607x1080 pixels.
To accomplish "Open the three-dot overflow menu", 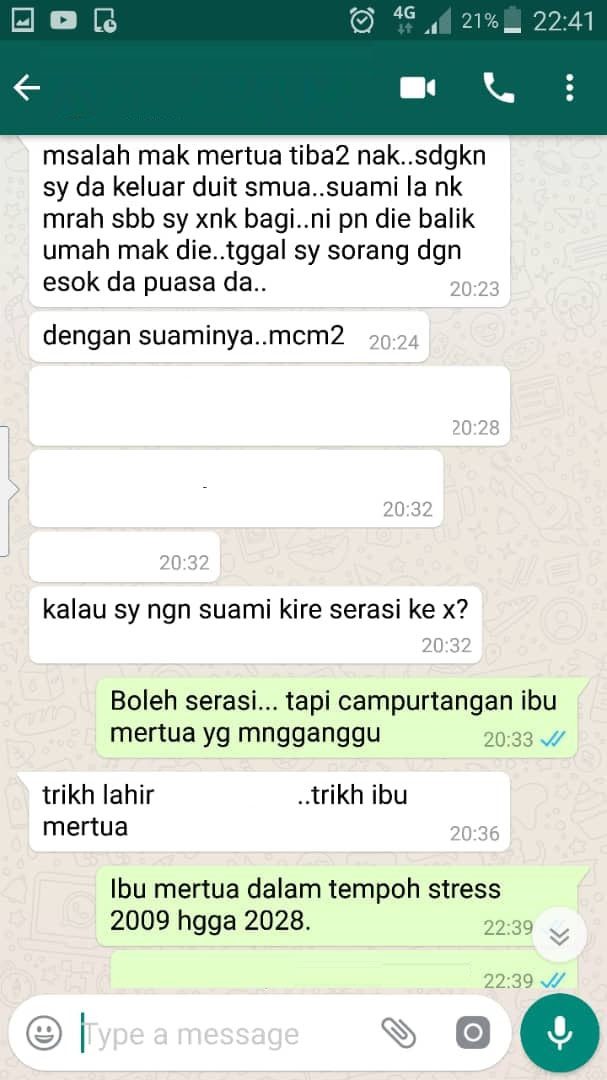I will (569, 88).
